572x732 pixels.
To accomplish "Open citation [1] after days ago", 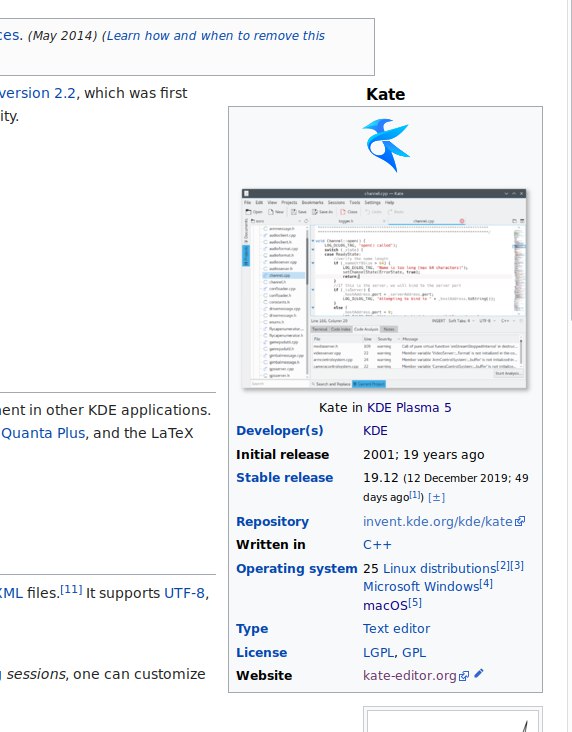I will coord(416,495).
